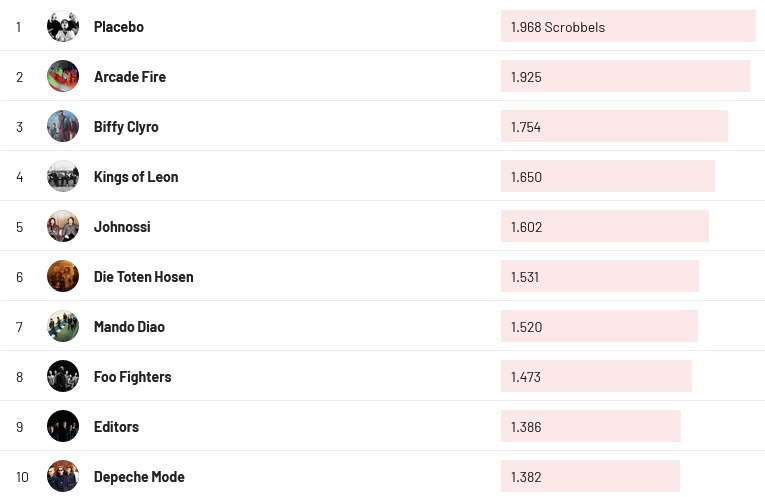This screenshot has width=765, height=497.
Task: Click the Biffy Clyro name link
Action: [x=126, y=127]
